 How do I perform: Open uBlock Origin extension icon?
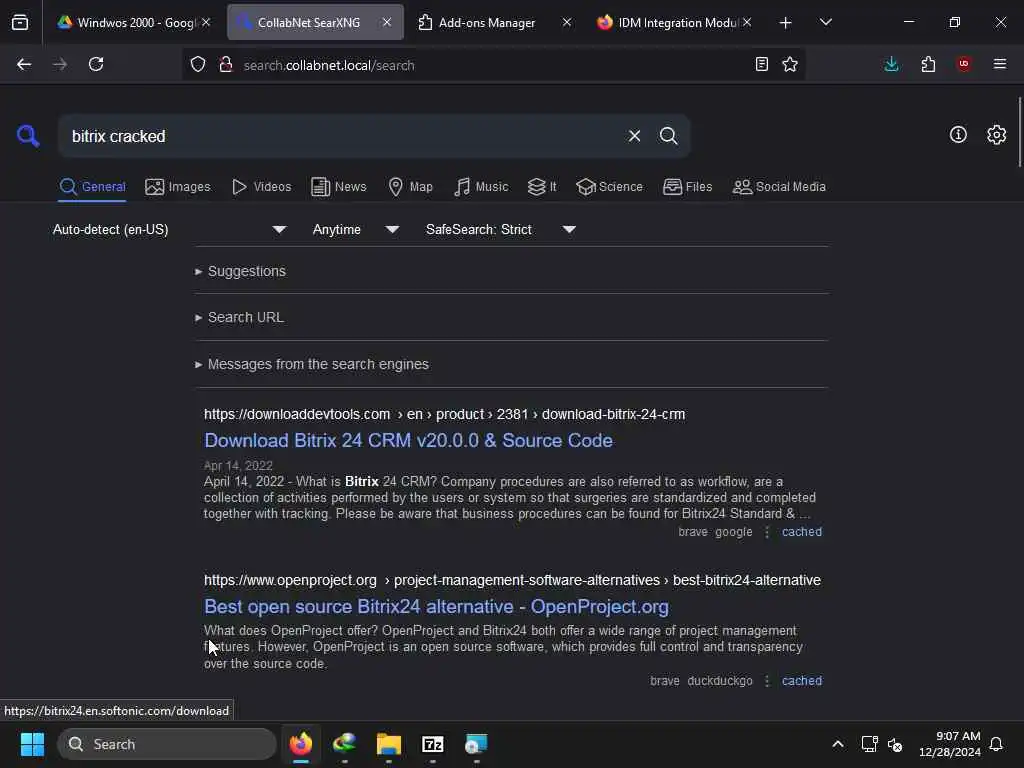point(964,64)
